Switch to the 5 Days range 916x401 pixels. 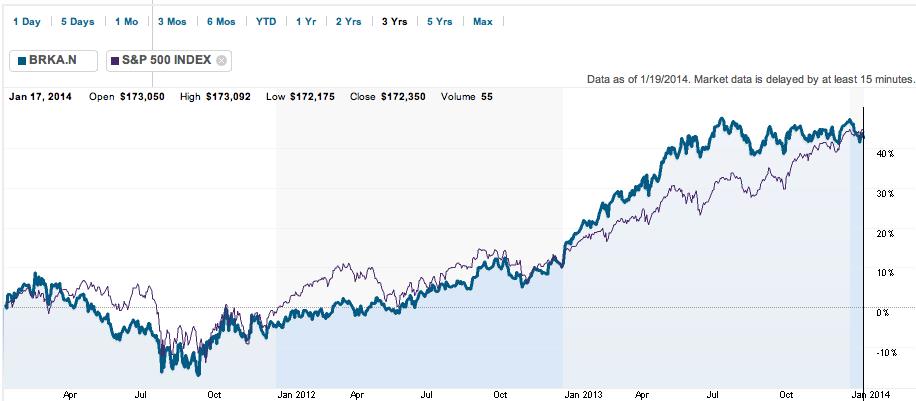77,21
